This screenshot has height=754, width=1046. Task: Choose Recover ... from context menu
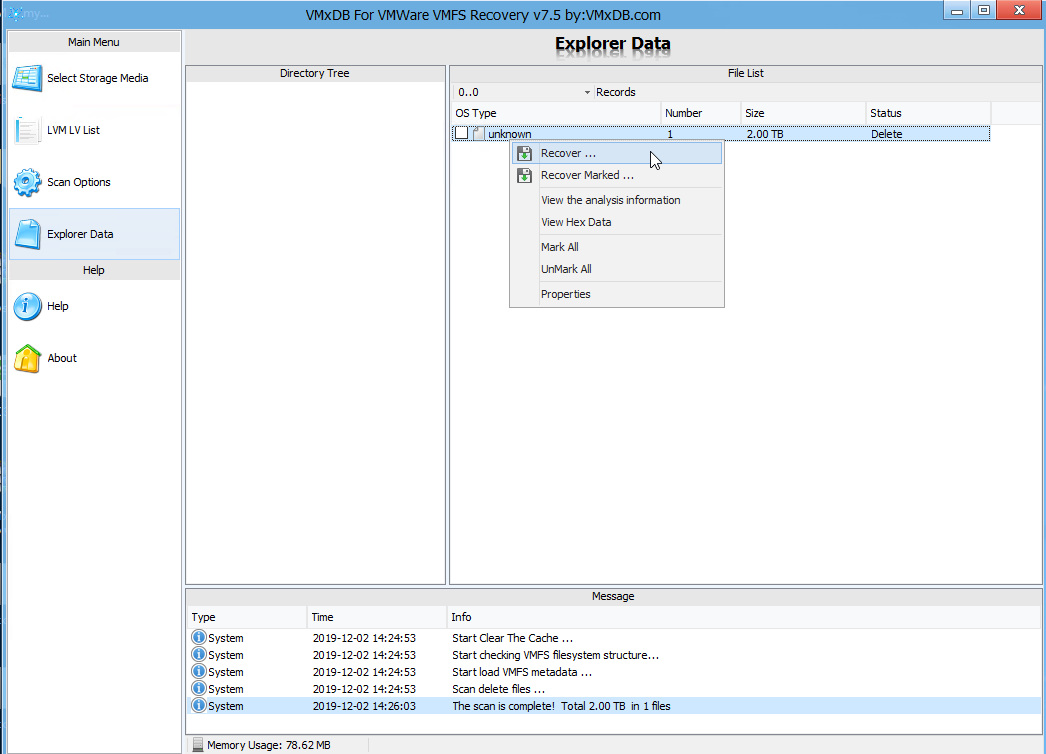[x=617, y=153]
